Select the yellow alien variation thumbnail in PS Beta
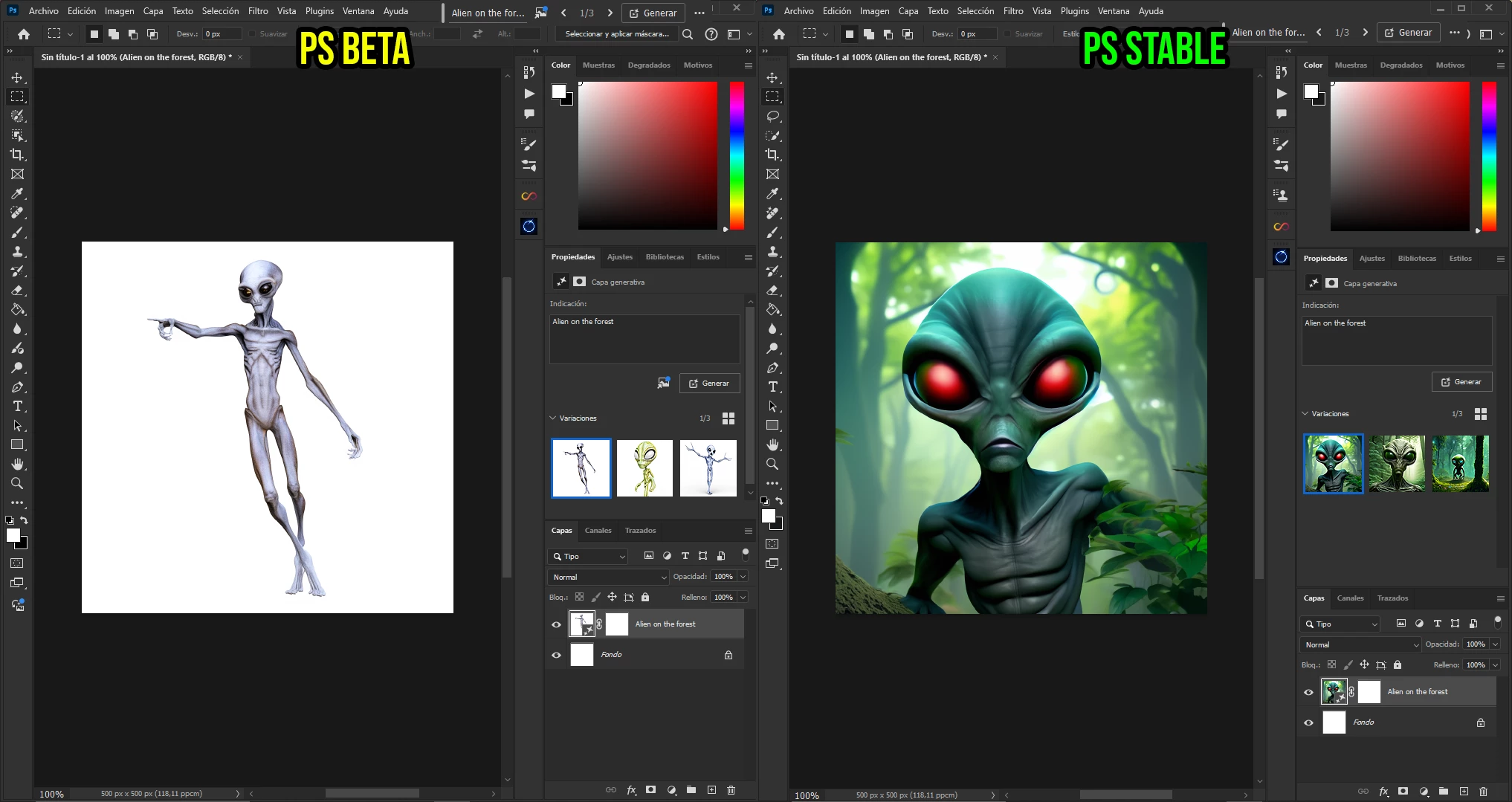 tap(644, 468)
